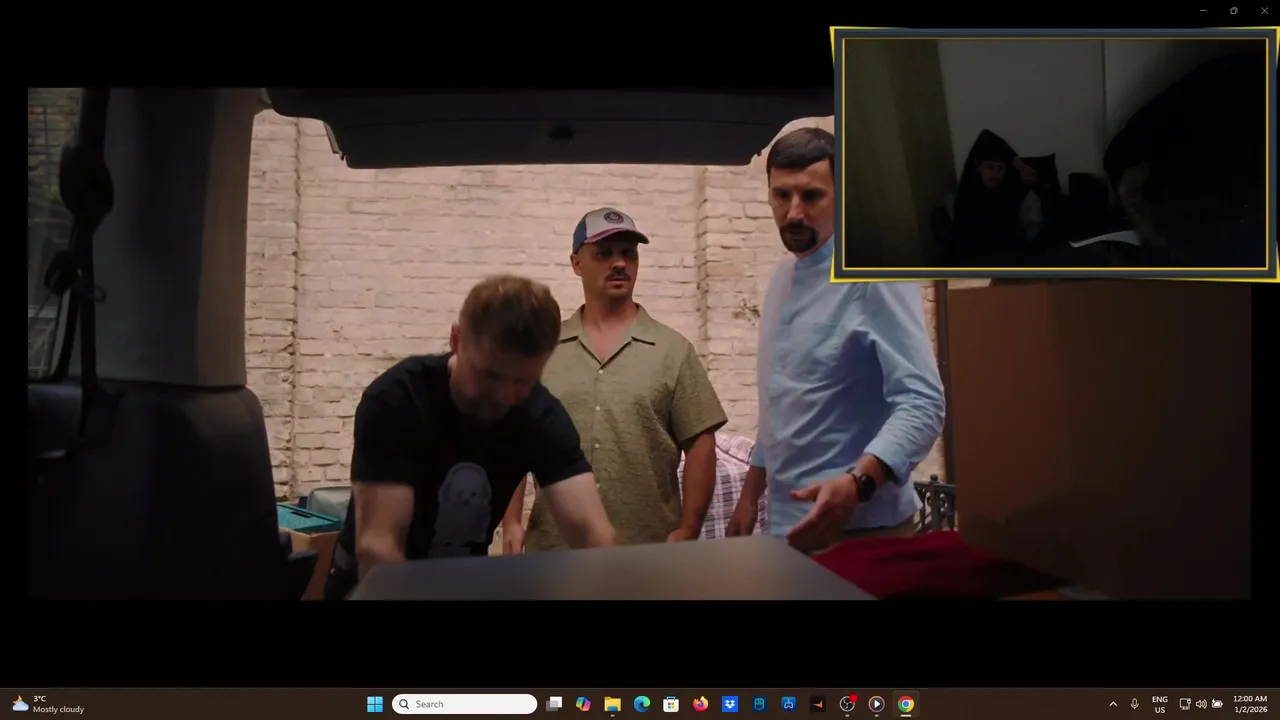Open Microsoft Store from taskbar
This screenshot has width=1280, height=720.
[671, 704]
